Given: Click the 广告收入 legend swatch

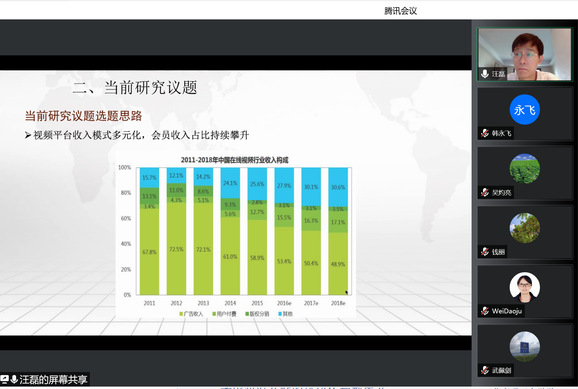Looking at the screenshot, I should (181, 314).
